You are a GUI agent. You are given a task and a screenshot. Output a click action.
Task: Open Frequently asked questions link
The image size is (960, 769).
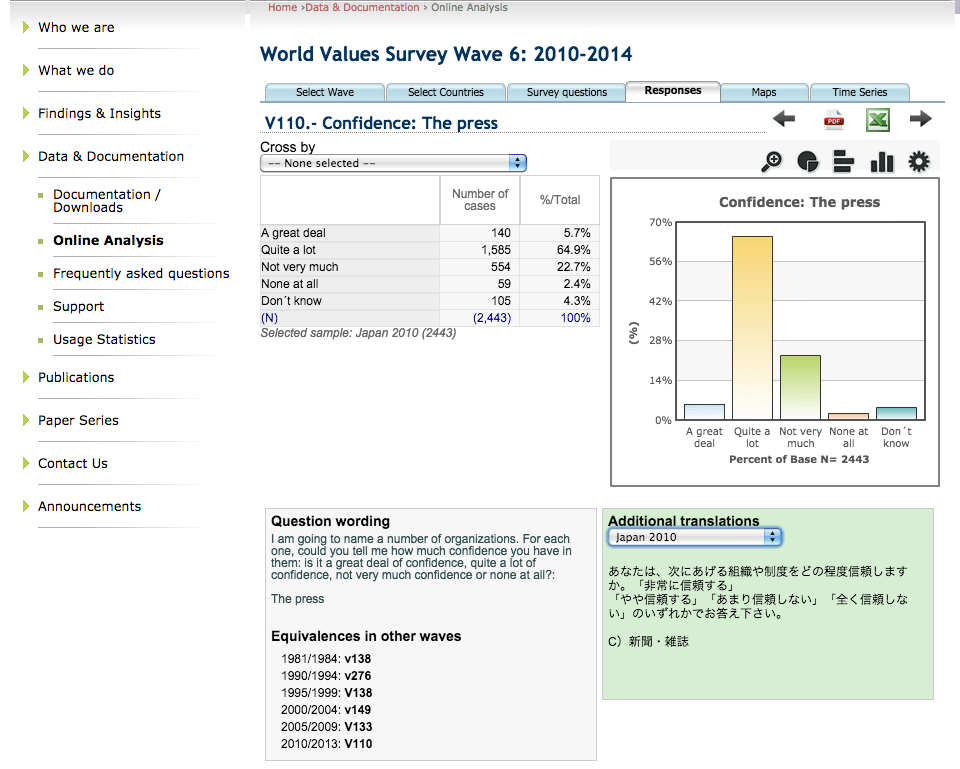click(x=141, y=273)
